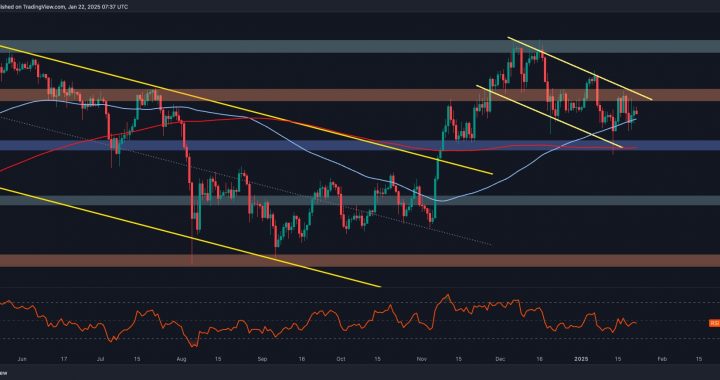Click the orange RSI label badge
The image size is (720, 380).
714,323
